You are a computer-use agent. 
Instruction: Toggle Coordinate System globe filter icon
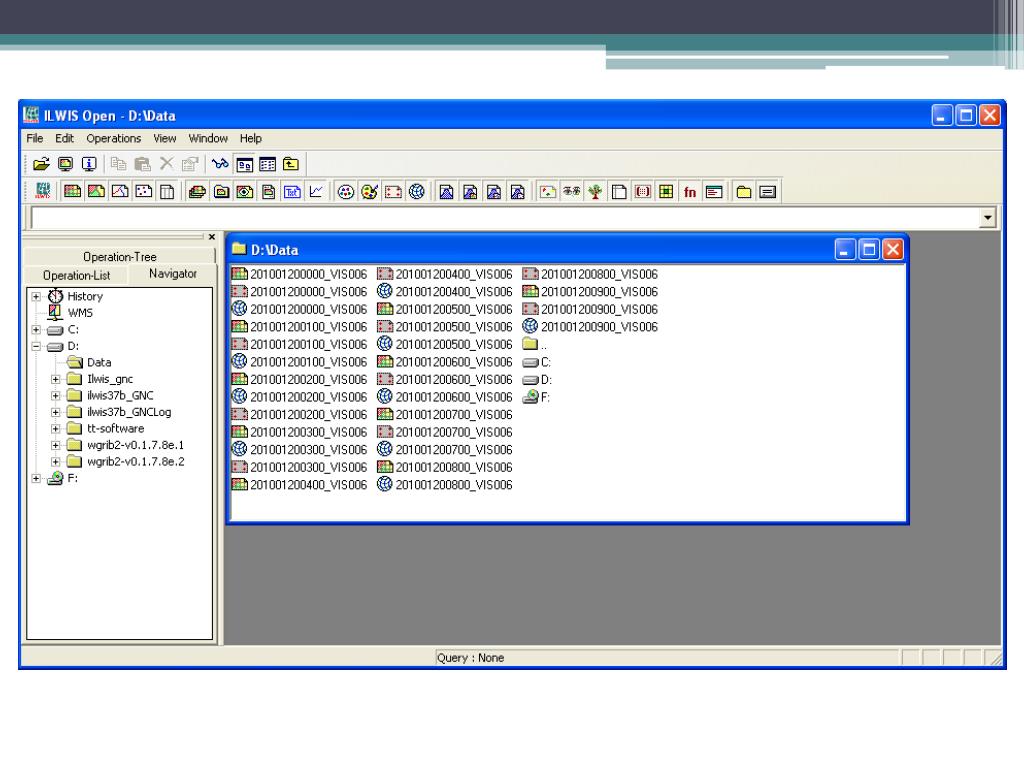(x=417, y=191)
